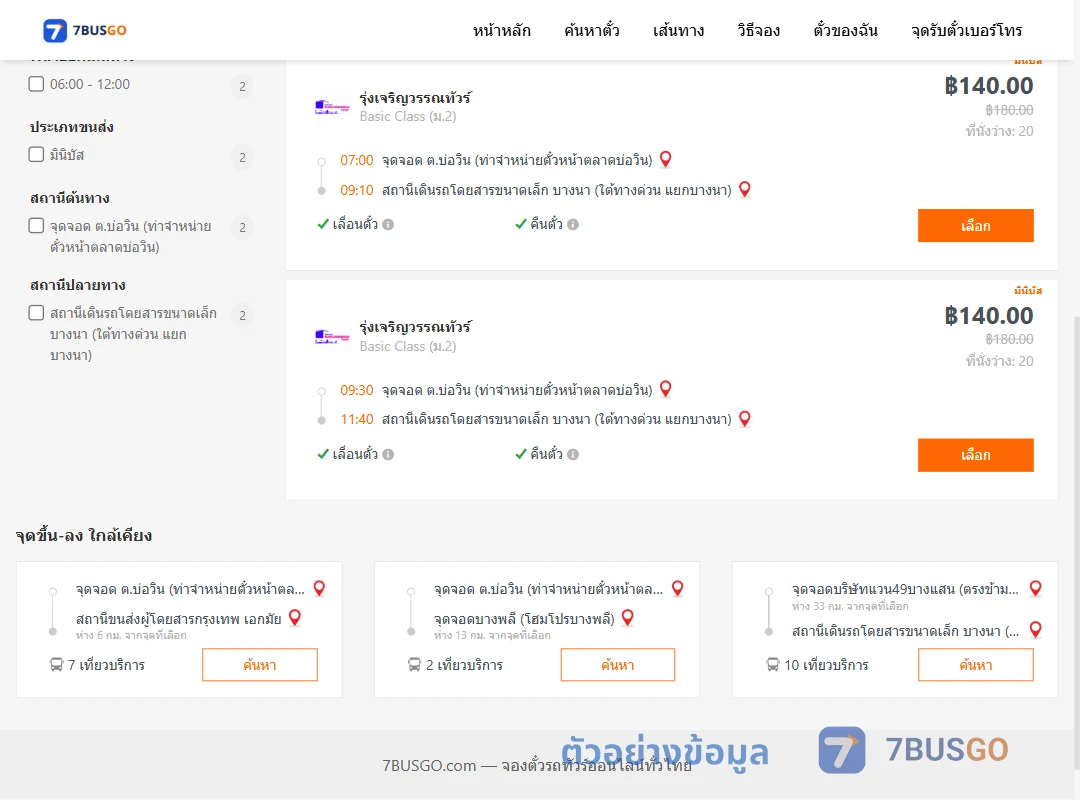Click the ฿140.00 price of the 09:30 trip
Viewport: 1080px width, 800px height.
tap(989, 316)
